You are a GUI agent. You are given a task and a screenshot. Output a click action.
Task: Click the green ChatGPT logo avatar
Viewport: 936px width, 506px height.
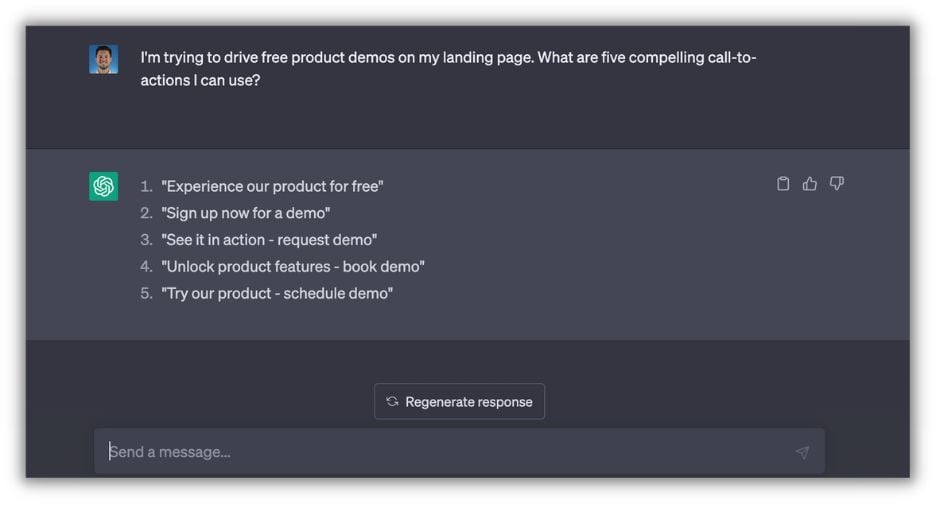pos(103,186)
